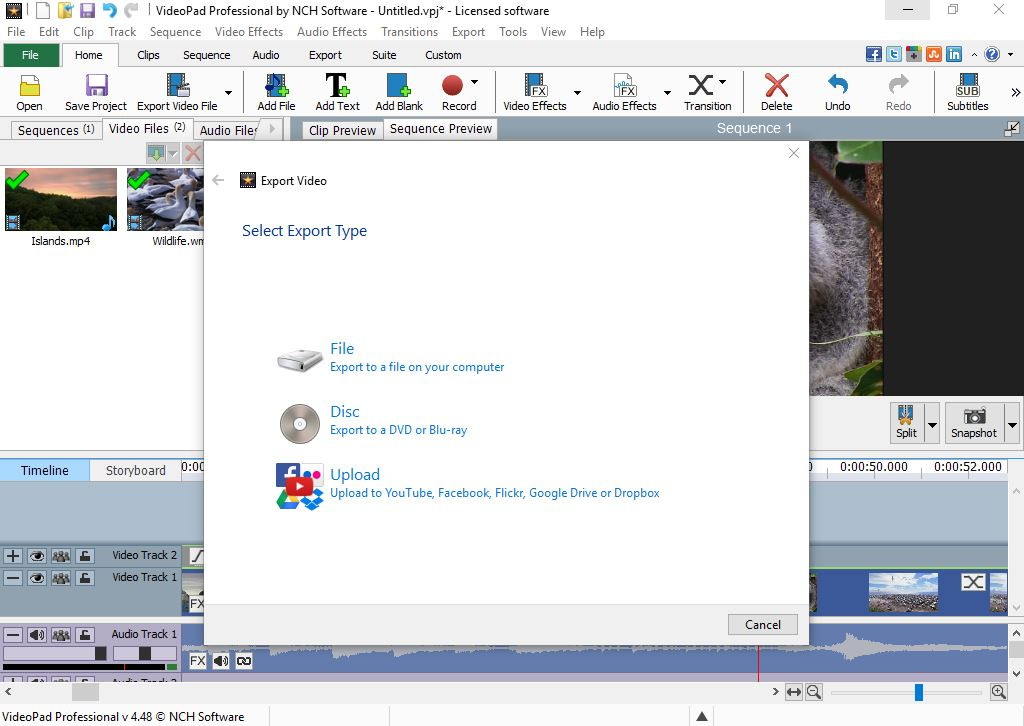The width and height of the screenshot is (1024, 726).
Task: Click the Open folder icon in Home toolbar
Action: [29, 86]
